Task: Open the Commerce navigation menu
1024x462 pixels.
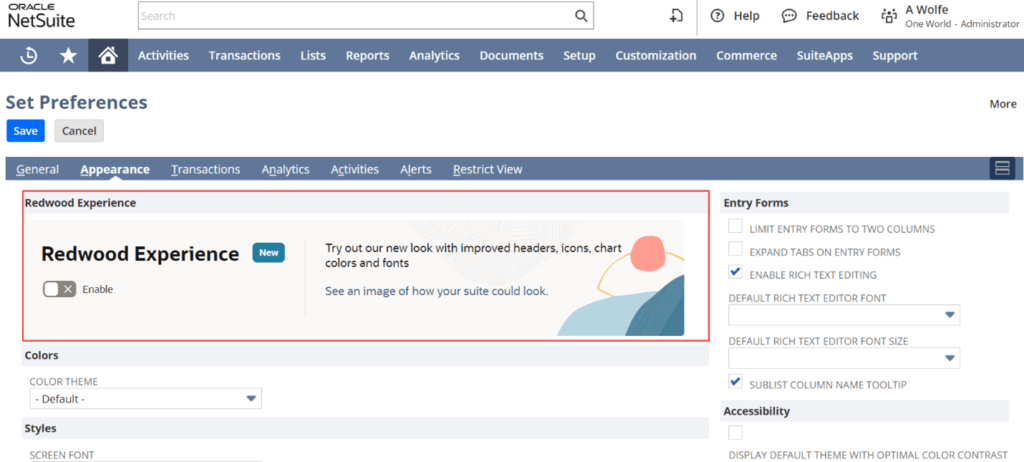Action: point(746,56)
